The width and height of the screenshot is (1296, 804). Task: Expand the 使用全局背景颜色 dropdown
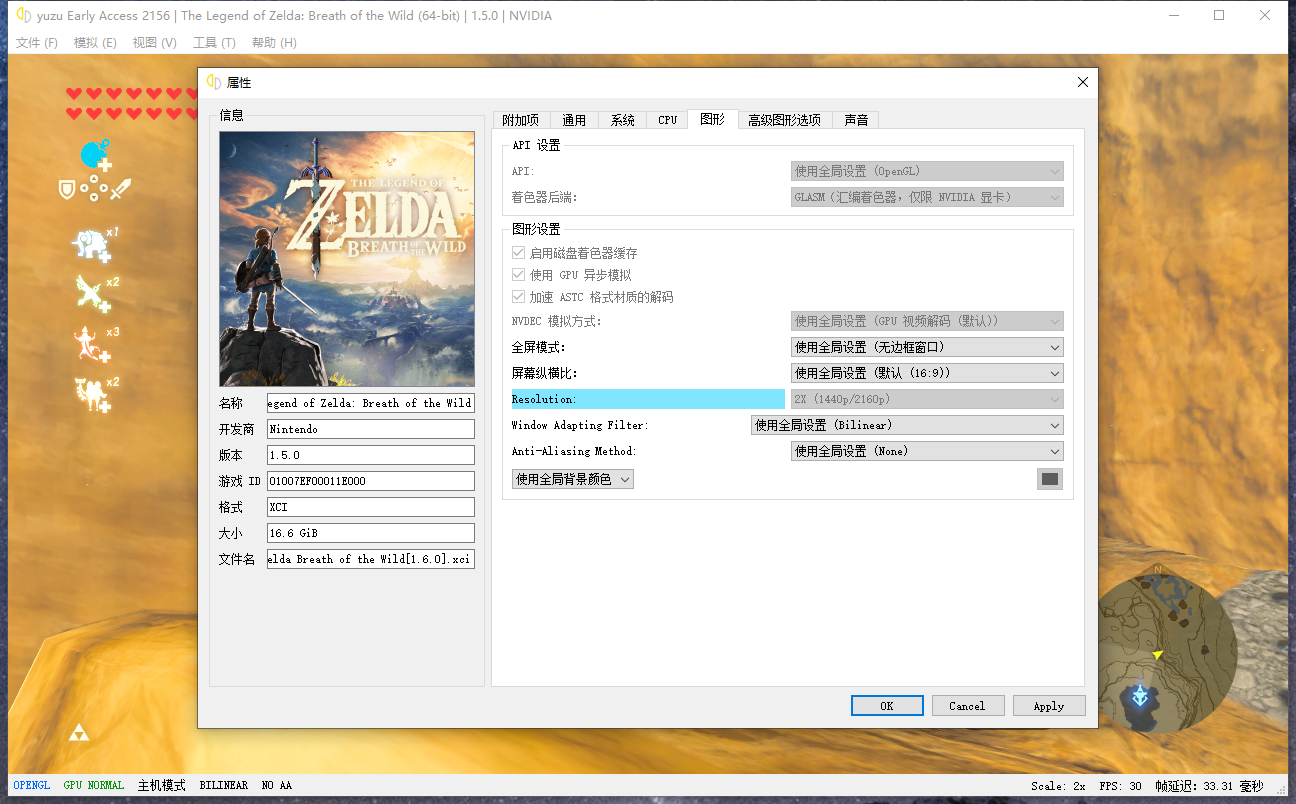coord(572,479)
